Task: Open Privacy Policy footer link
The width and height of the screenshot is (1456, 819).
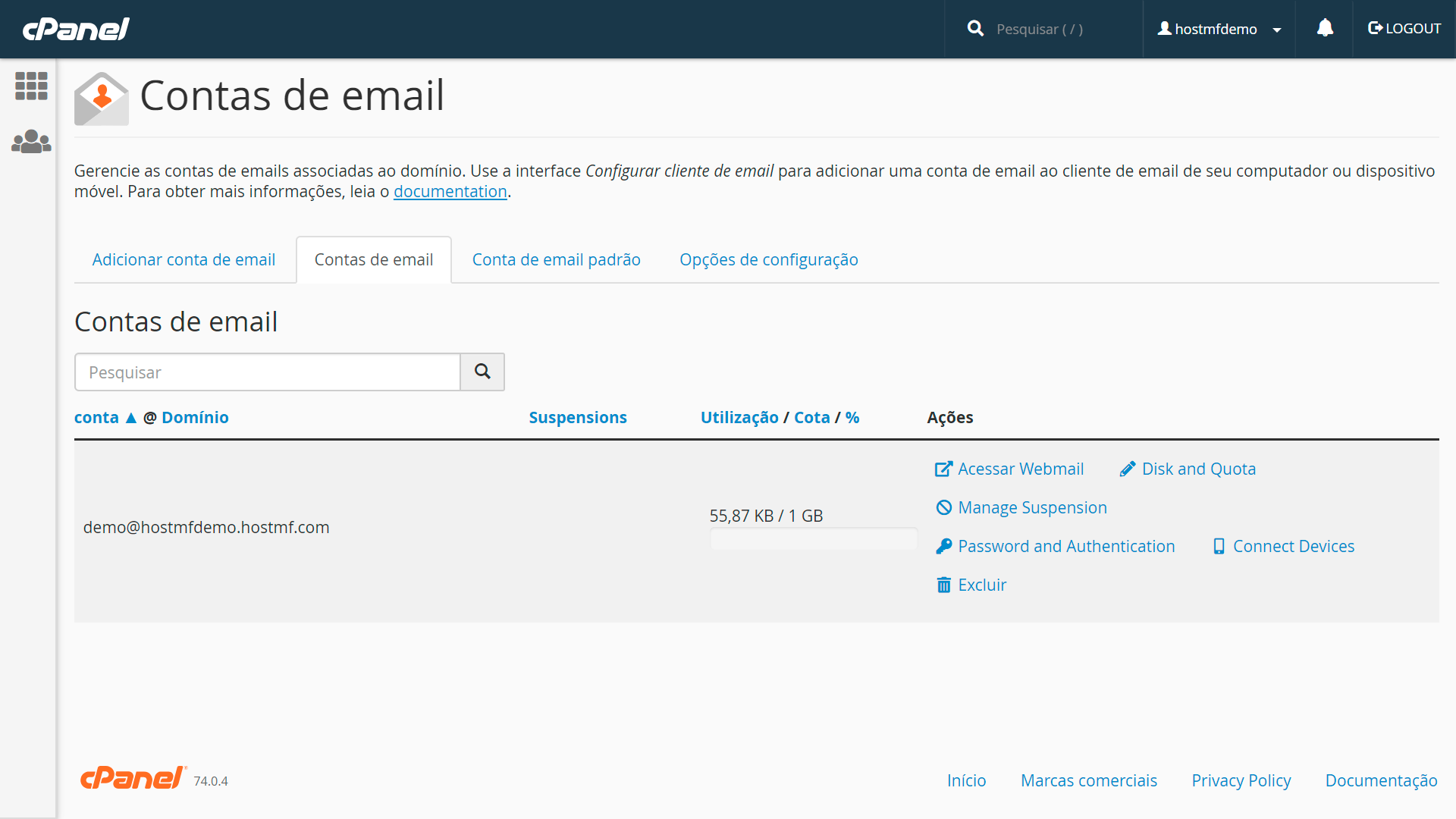Action: coord(1241,780)
